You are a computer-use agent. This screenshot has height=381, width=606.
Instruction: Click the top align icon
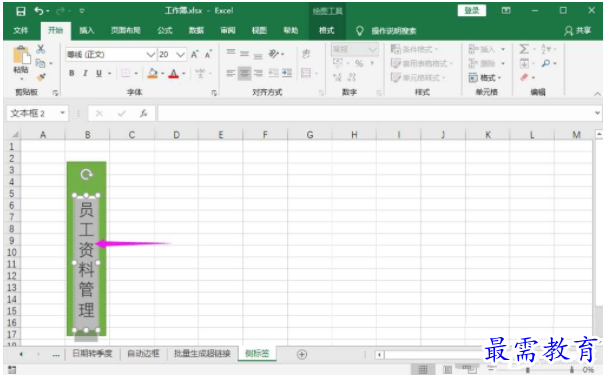[231, 51]
